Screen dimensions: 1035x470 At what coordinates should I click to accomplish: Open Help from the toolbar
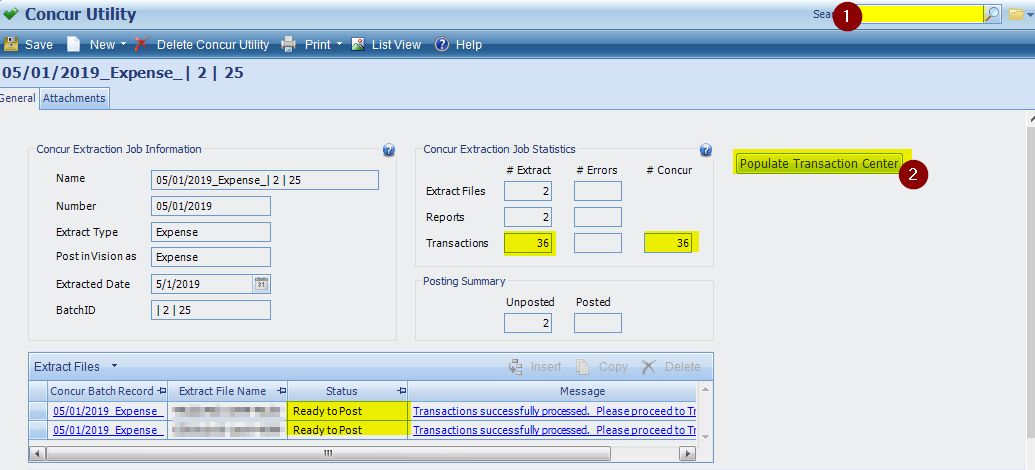[459, 45]
